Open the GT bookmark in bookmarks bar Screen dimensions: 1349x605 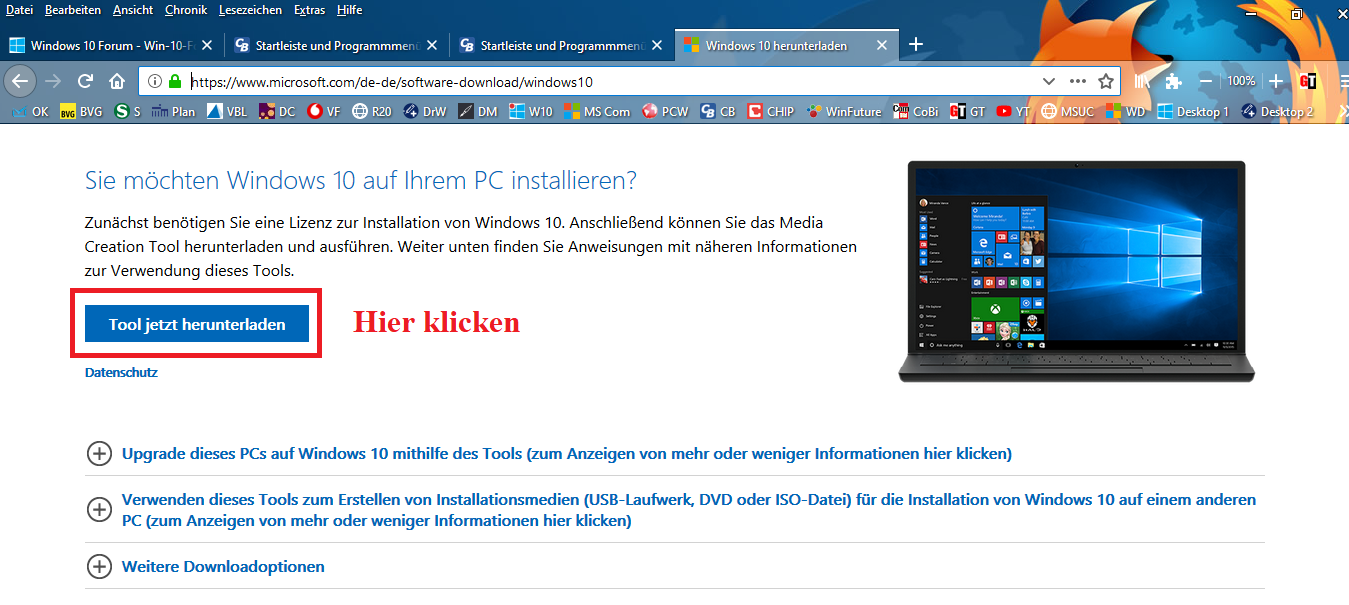point(967,112)
